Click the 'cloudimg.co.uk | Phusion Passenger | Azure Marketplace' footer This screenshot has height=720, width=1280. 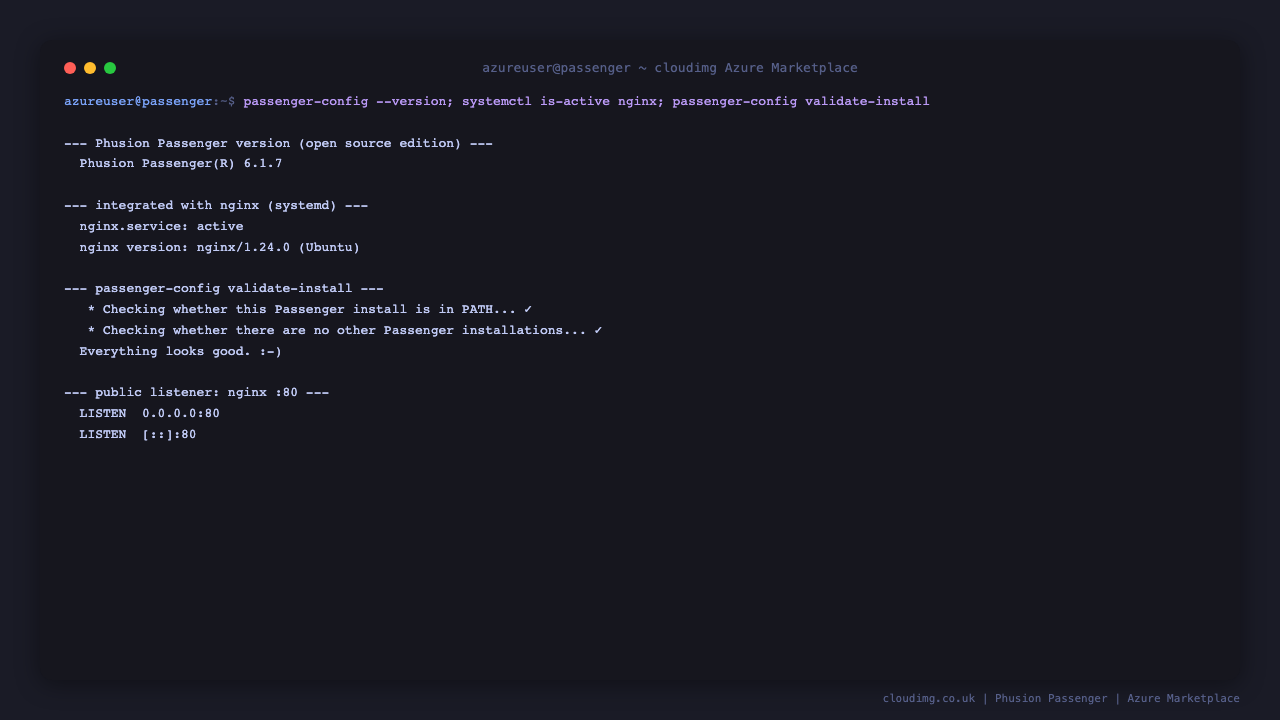(1061, 698)
